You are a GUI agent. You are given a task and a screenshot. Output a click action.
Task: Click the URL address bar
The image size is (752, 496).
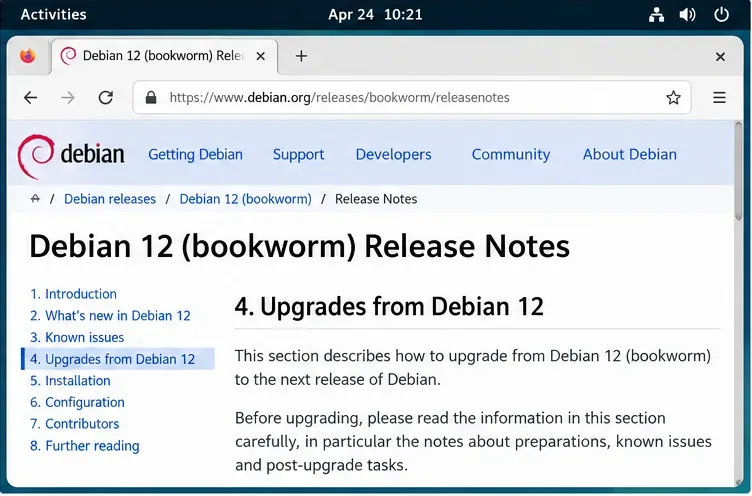pyautogui.click(x=412, y=98)
